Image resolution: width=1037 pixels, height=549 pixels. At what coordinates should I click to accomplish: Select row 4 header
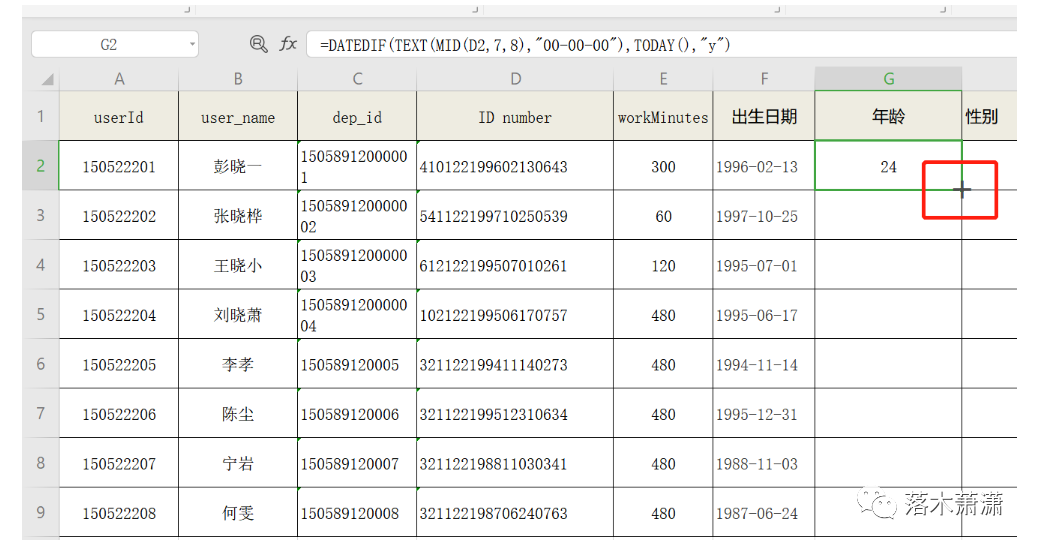(x=40, y=265)
